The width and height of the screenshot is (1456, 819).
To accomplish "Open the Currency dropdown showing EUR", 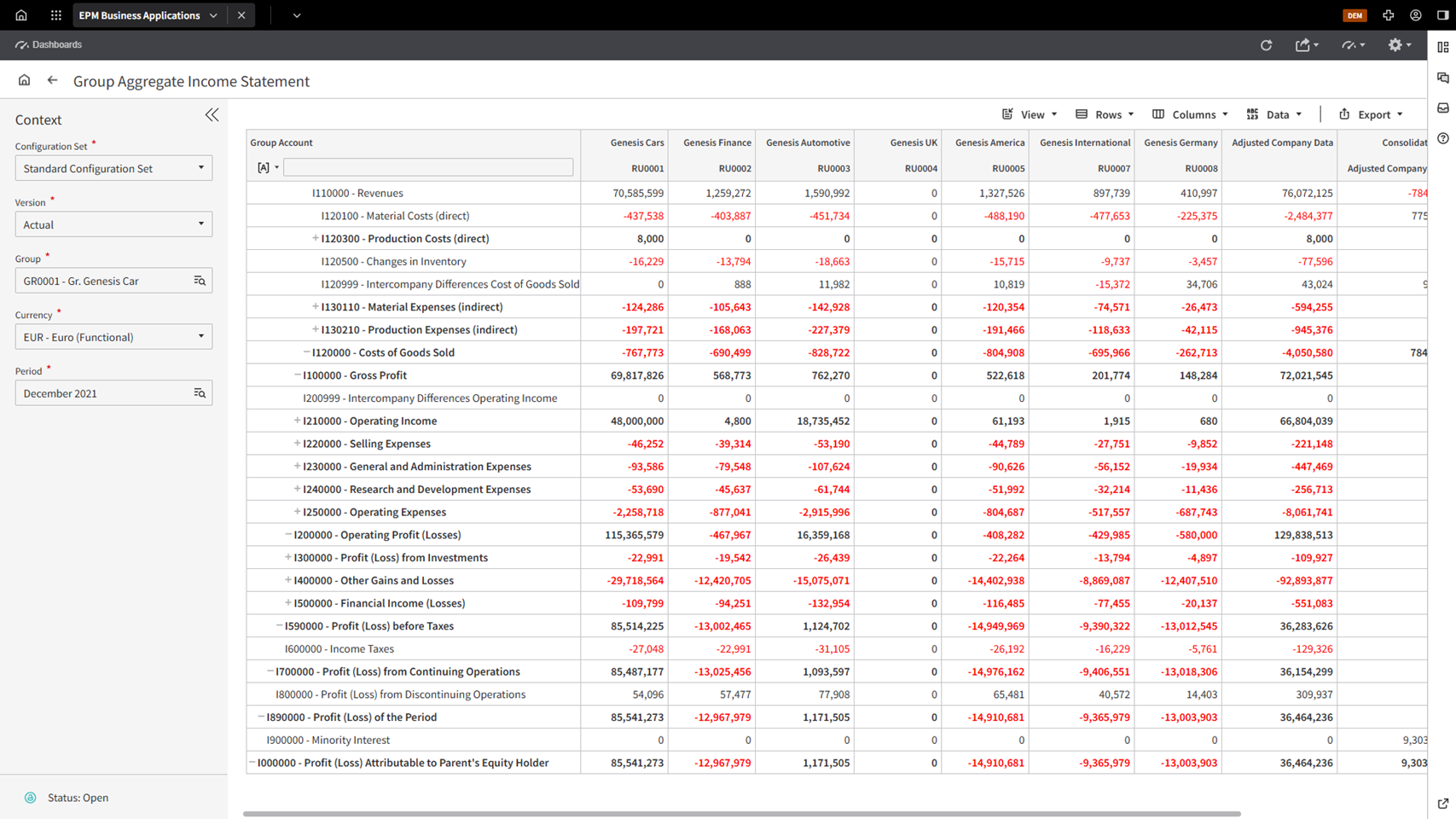I will (113, 337).
